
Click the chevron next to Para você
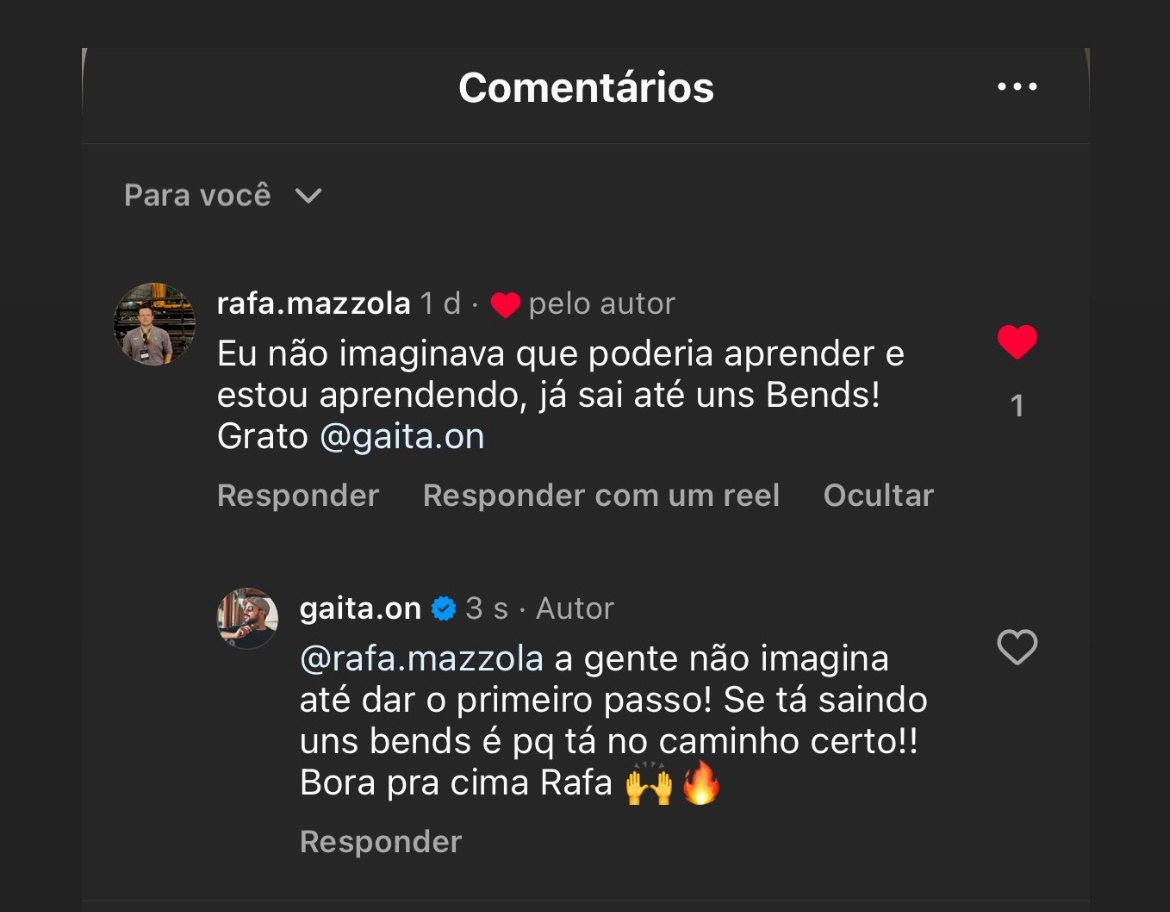click(308, 196)
